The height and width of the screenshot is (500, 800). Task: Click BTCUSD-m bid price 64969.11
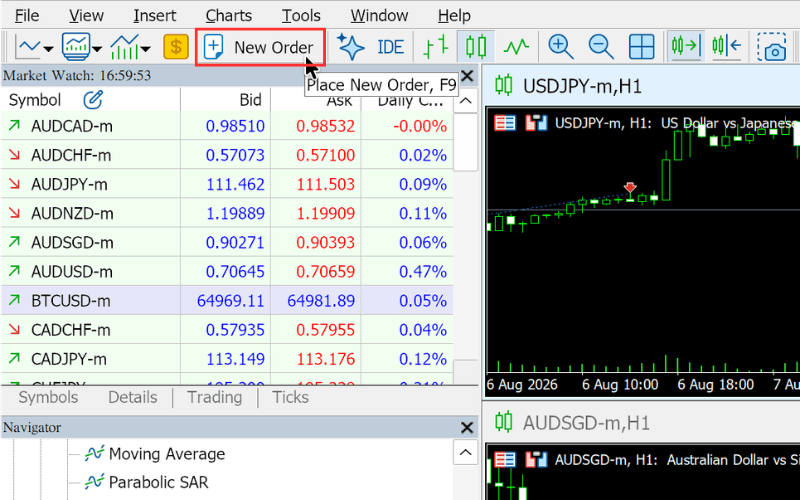coord(231,301)
